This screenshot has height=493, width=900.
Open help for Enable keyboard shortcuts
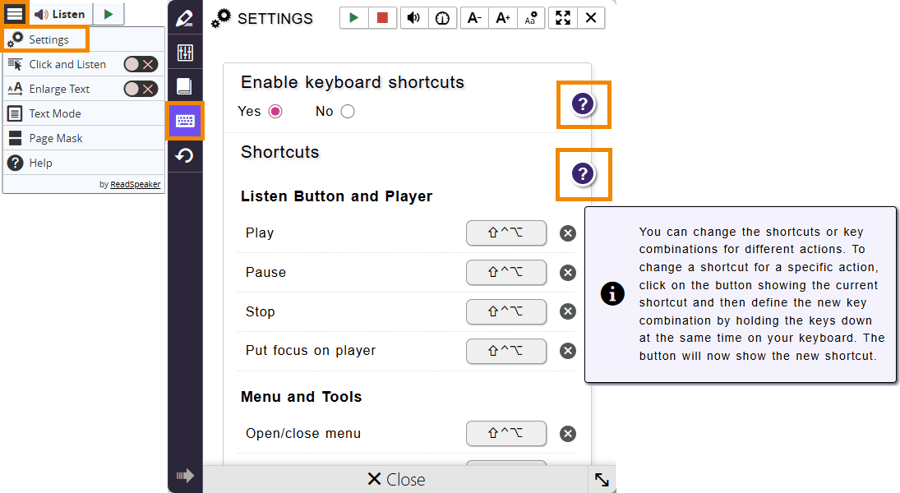click(x=583, y=104)
